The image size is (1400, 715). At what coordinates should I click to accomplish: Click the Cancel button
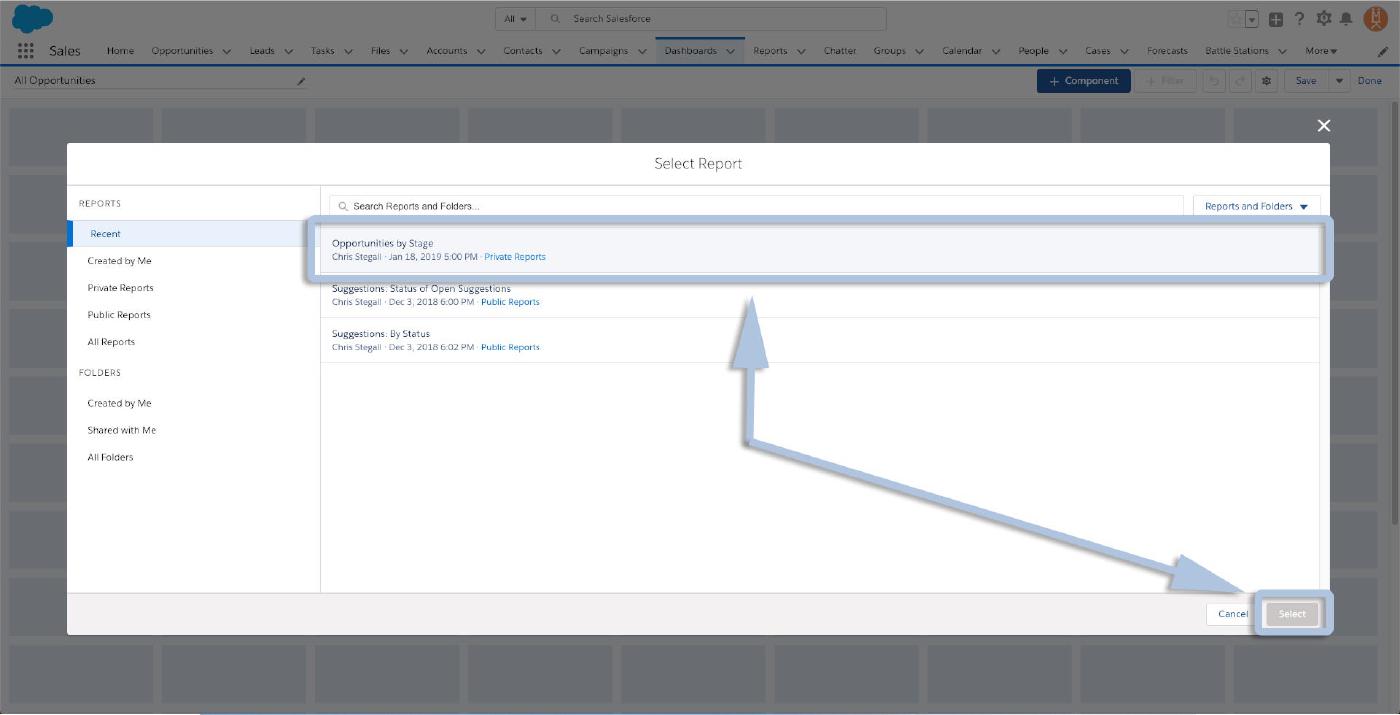pos(1232,614)
